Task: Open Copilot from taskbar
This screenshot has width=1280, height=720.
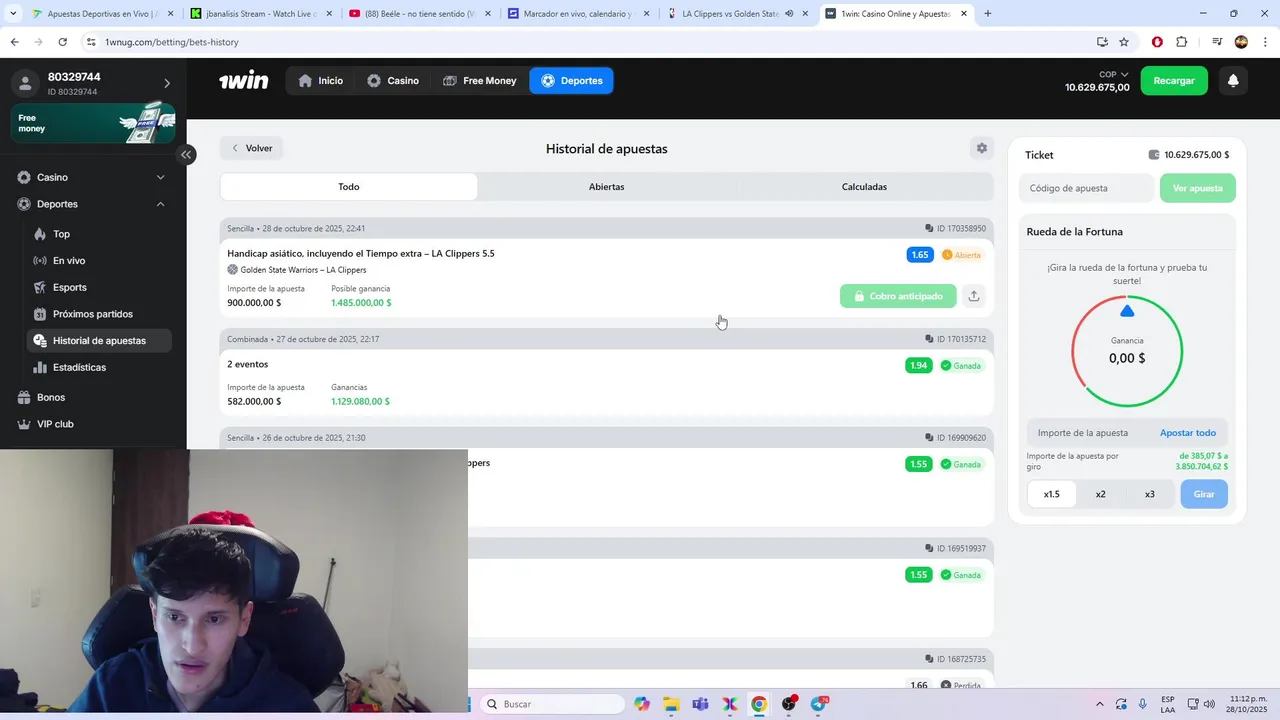Action: click(641, 704)
